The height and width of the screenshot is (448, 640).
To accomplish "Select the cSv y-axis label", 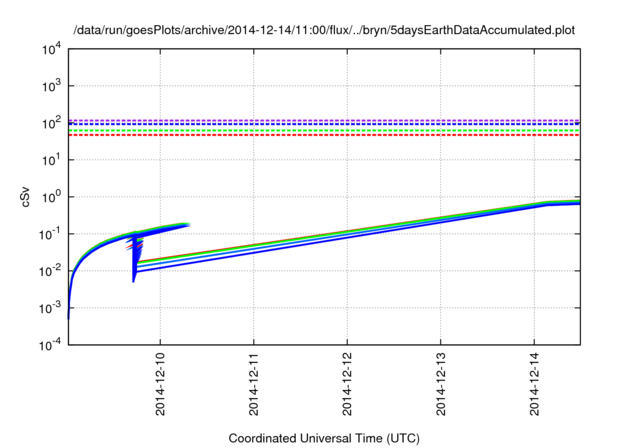I will tap(25, 197).
